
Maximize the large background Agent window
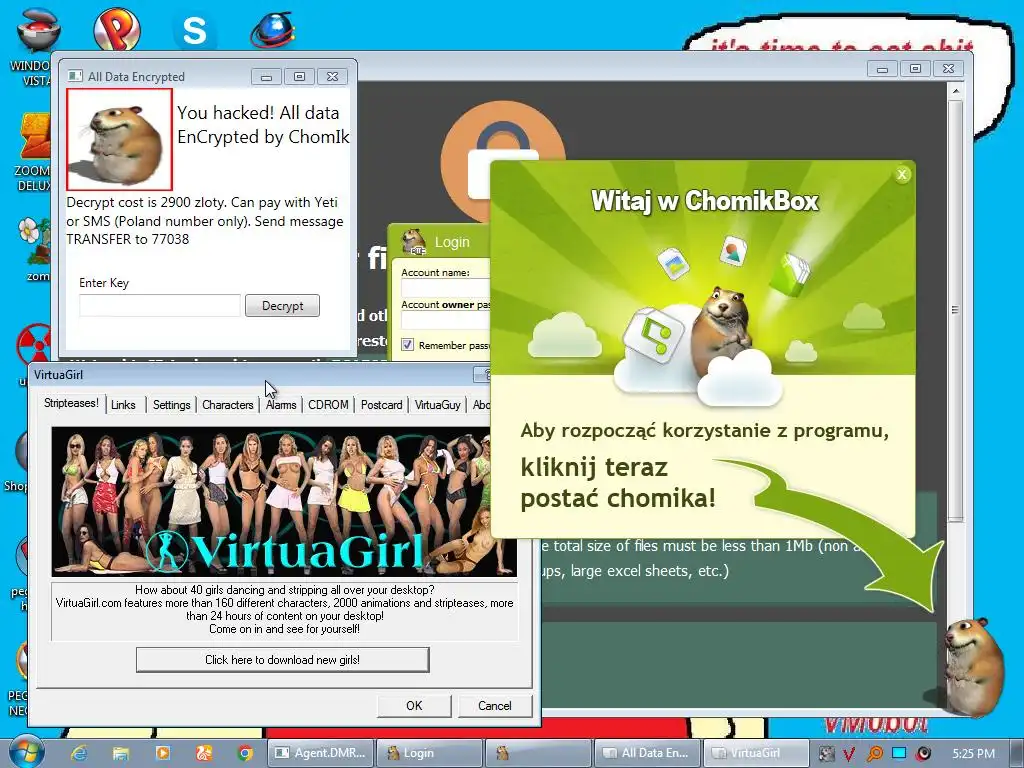click(916, 69)
